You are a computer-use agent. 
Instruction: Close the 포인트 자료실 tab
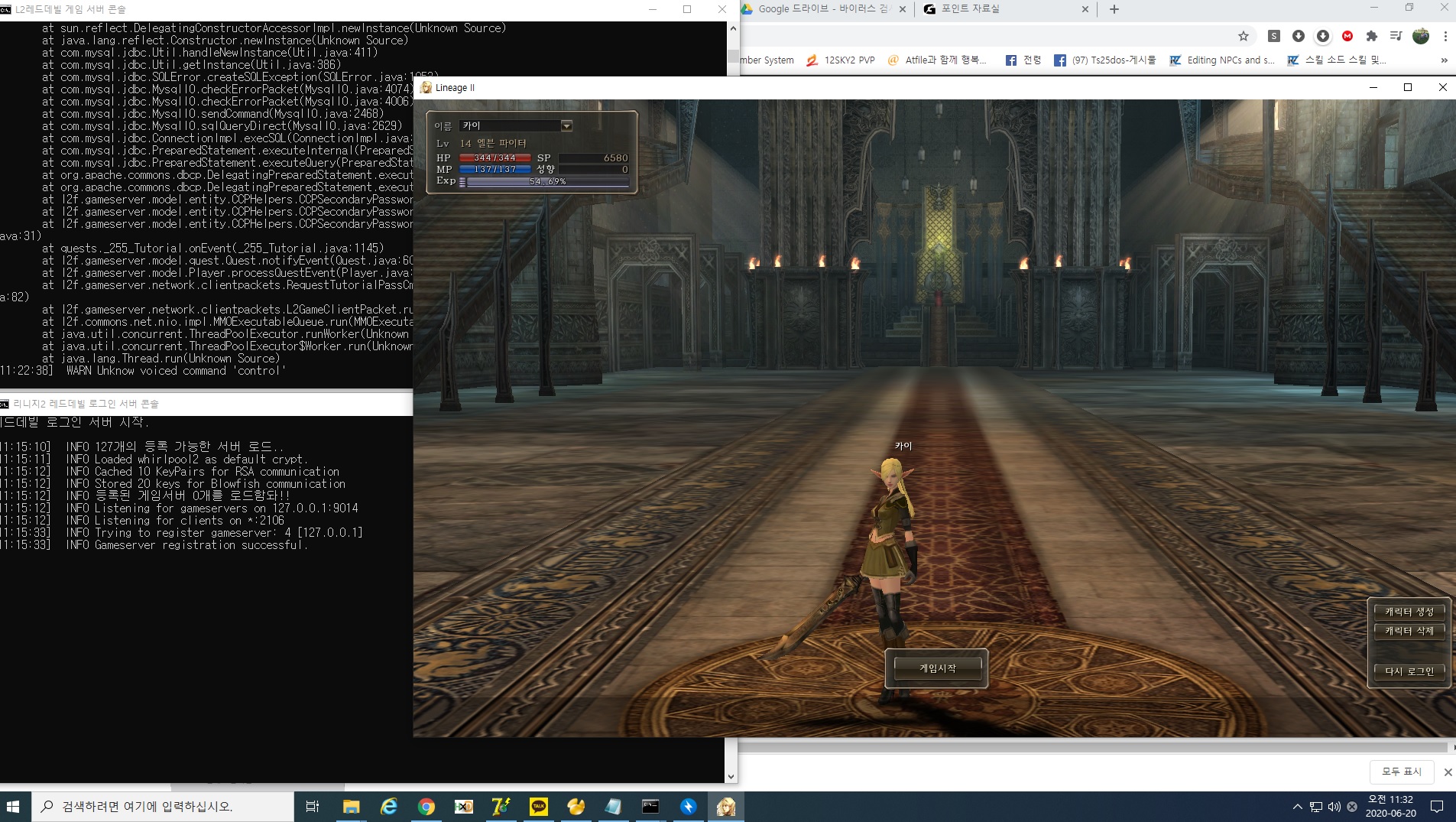pos(1085,9)
